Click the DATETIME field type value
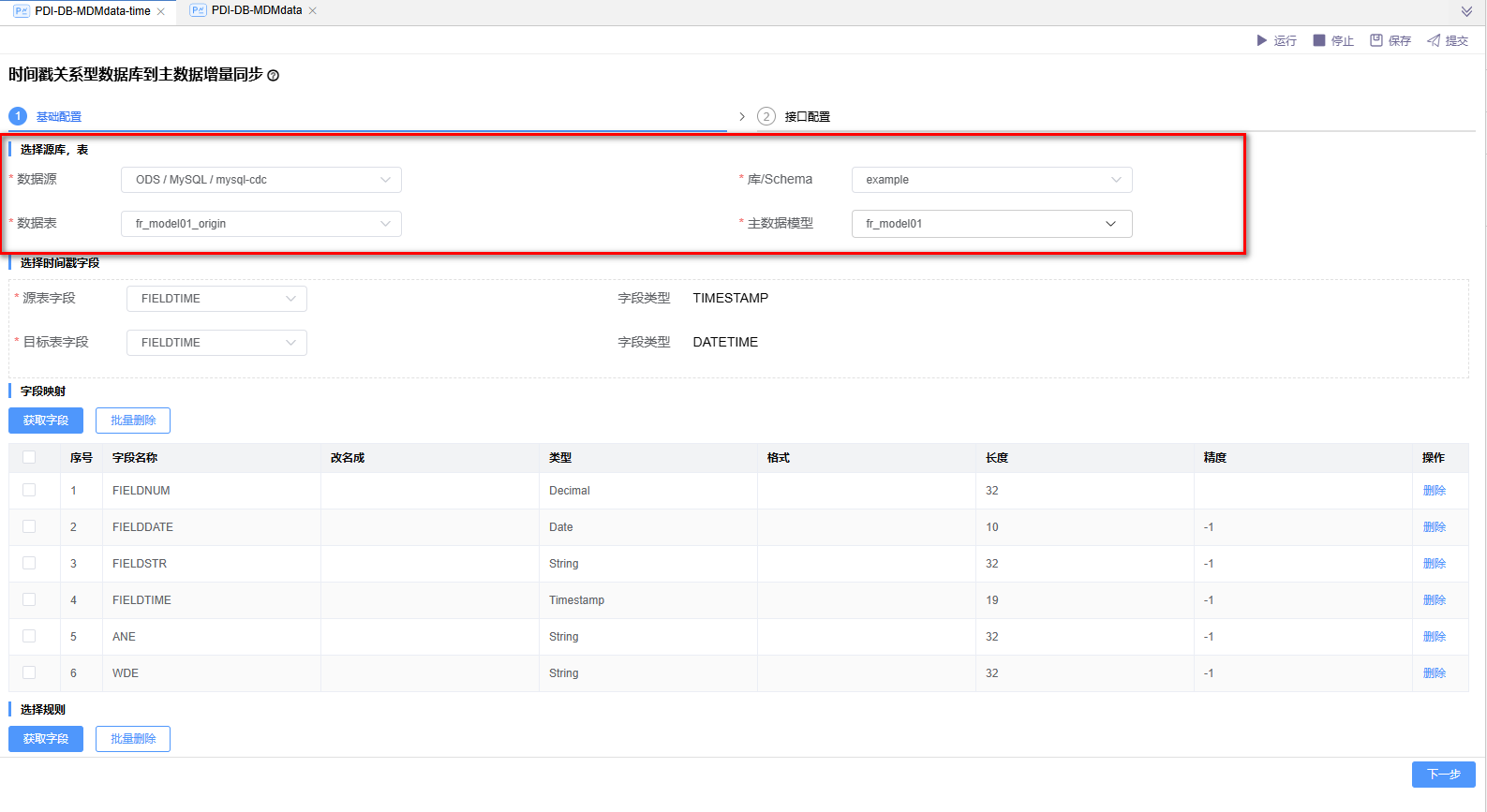This screenshot has width=1487, height=812. pyautogui.click(x=725, y=342)
